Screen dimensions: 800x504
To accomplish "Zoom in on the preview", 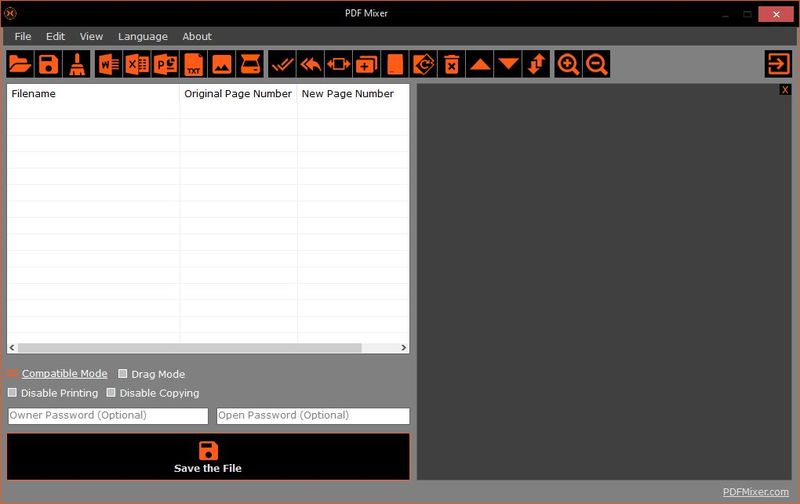I will 568,64.
